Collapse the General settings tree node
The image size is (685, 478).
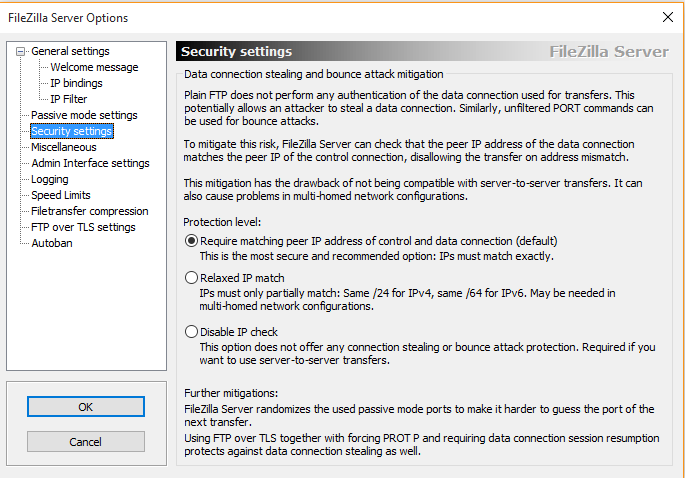click(x=20, y=52)
